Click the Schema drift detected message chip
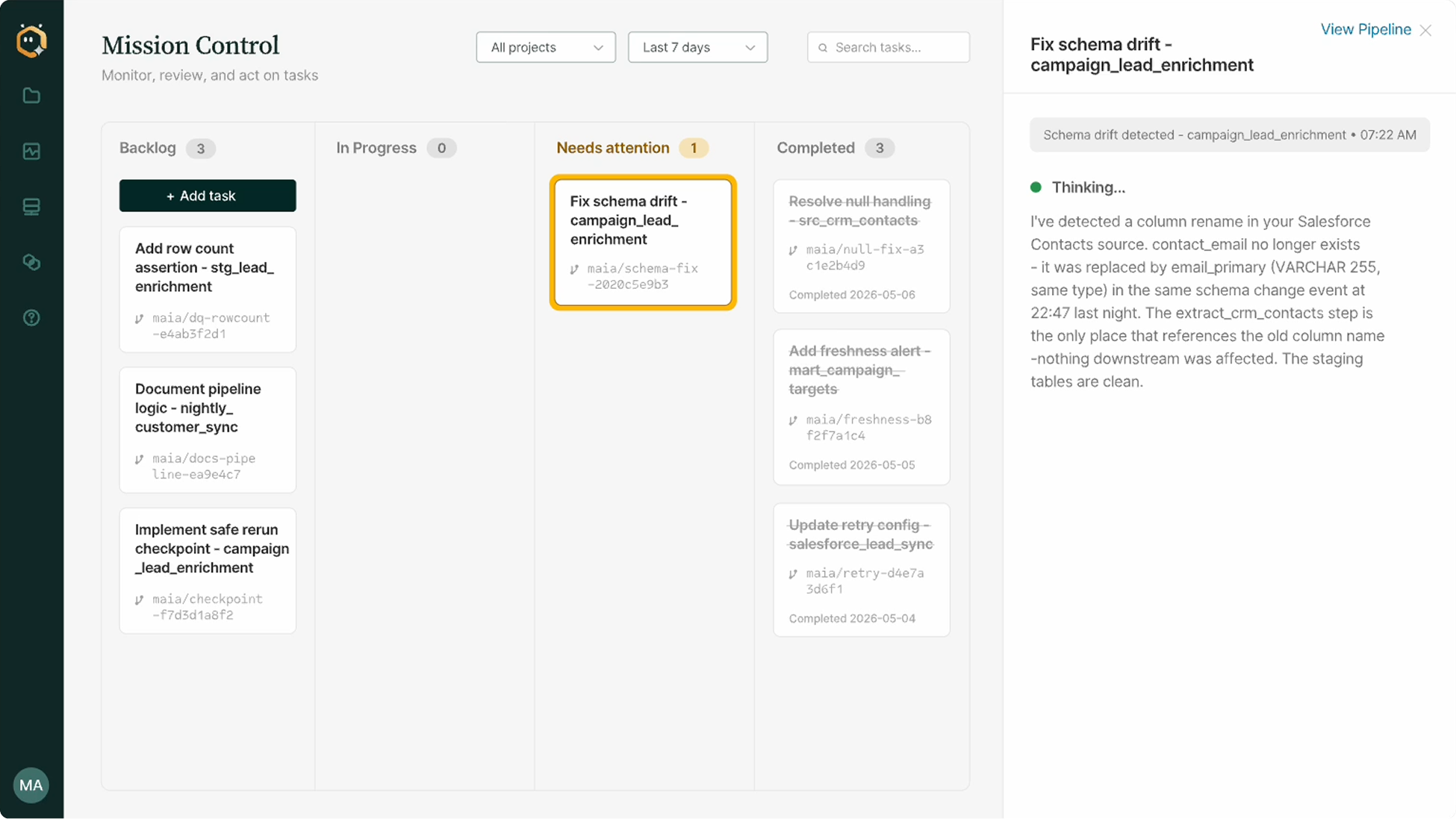The height and width of the screenshot is (819, 1456). 1230,135
